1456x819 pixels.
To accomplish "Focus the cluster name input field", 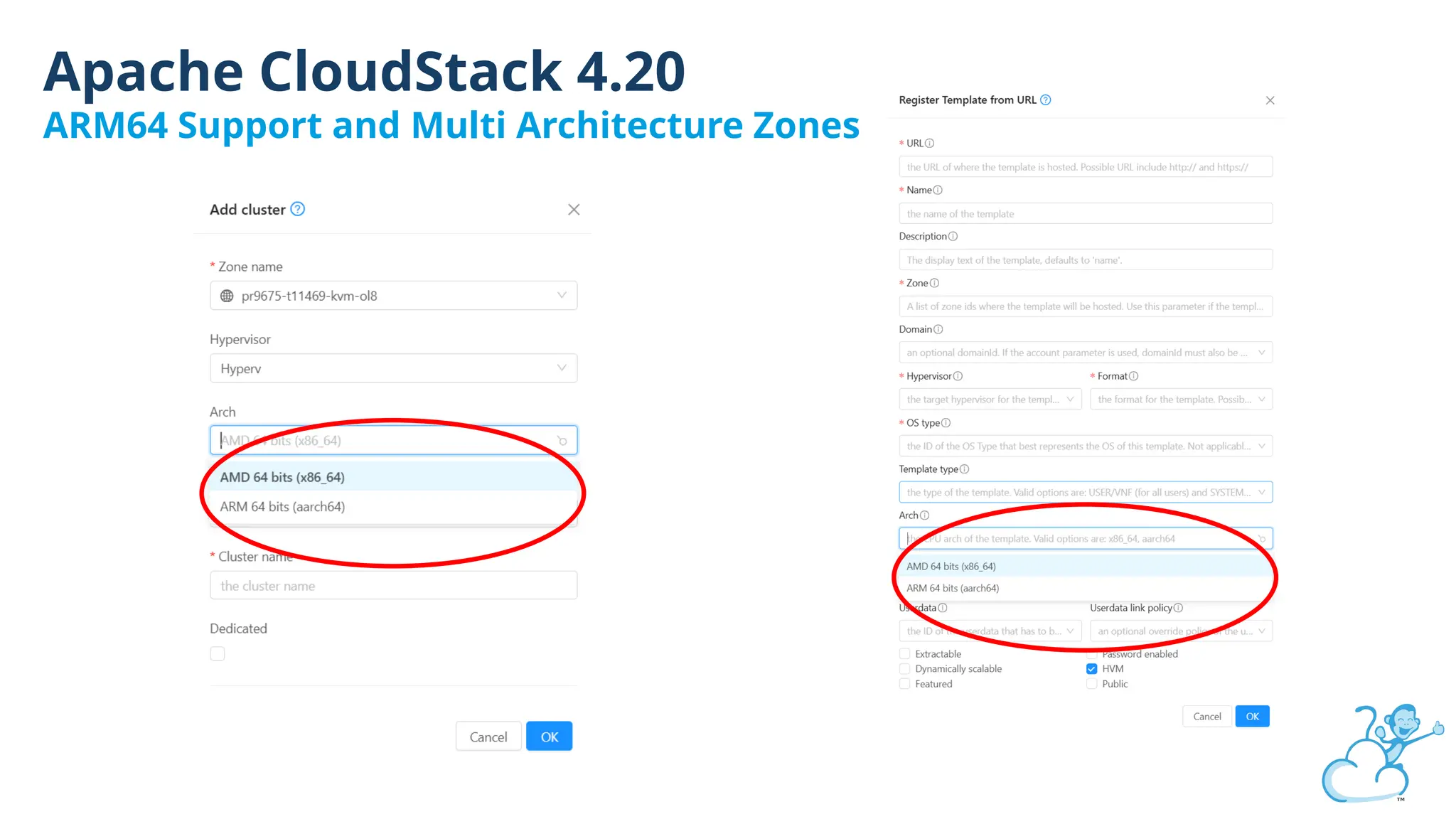I will 393,586.
